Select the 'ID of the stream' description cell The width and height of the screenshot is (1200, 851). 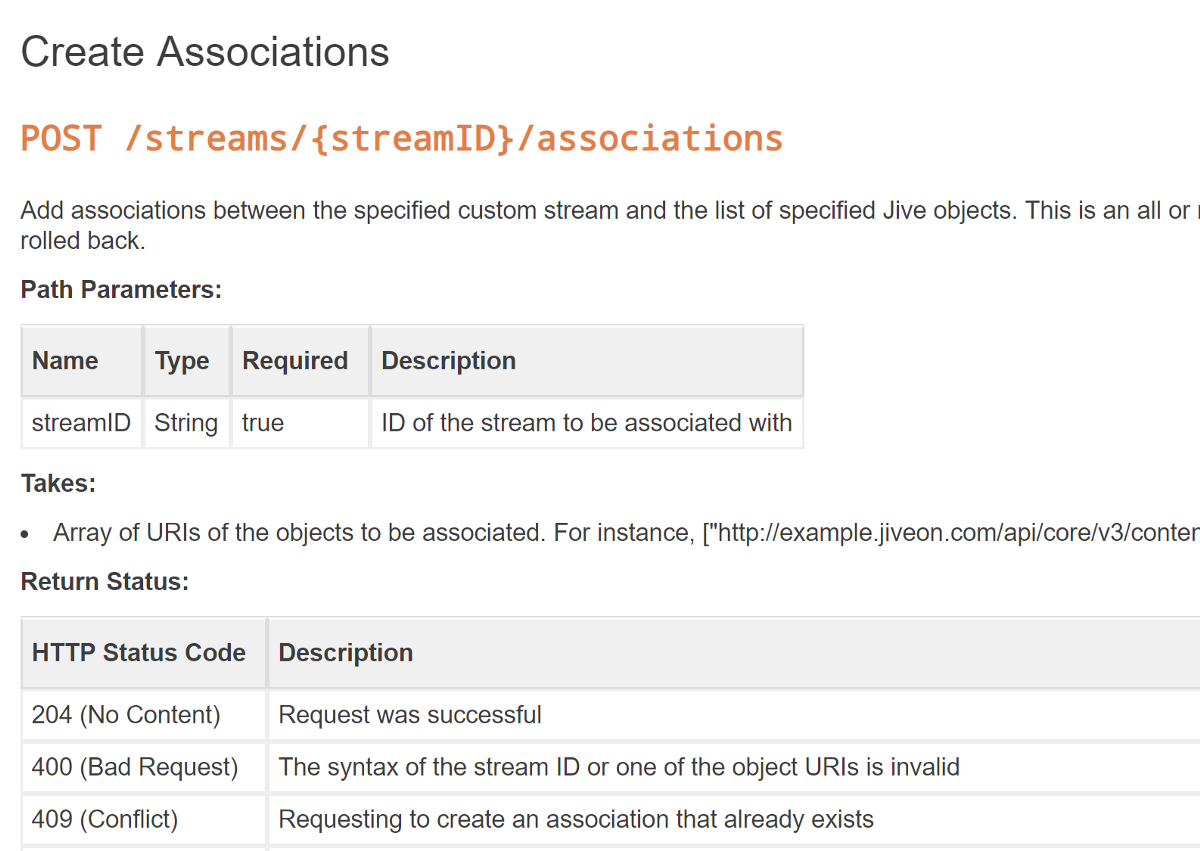586,423
